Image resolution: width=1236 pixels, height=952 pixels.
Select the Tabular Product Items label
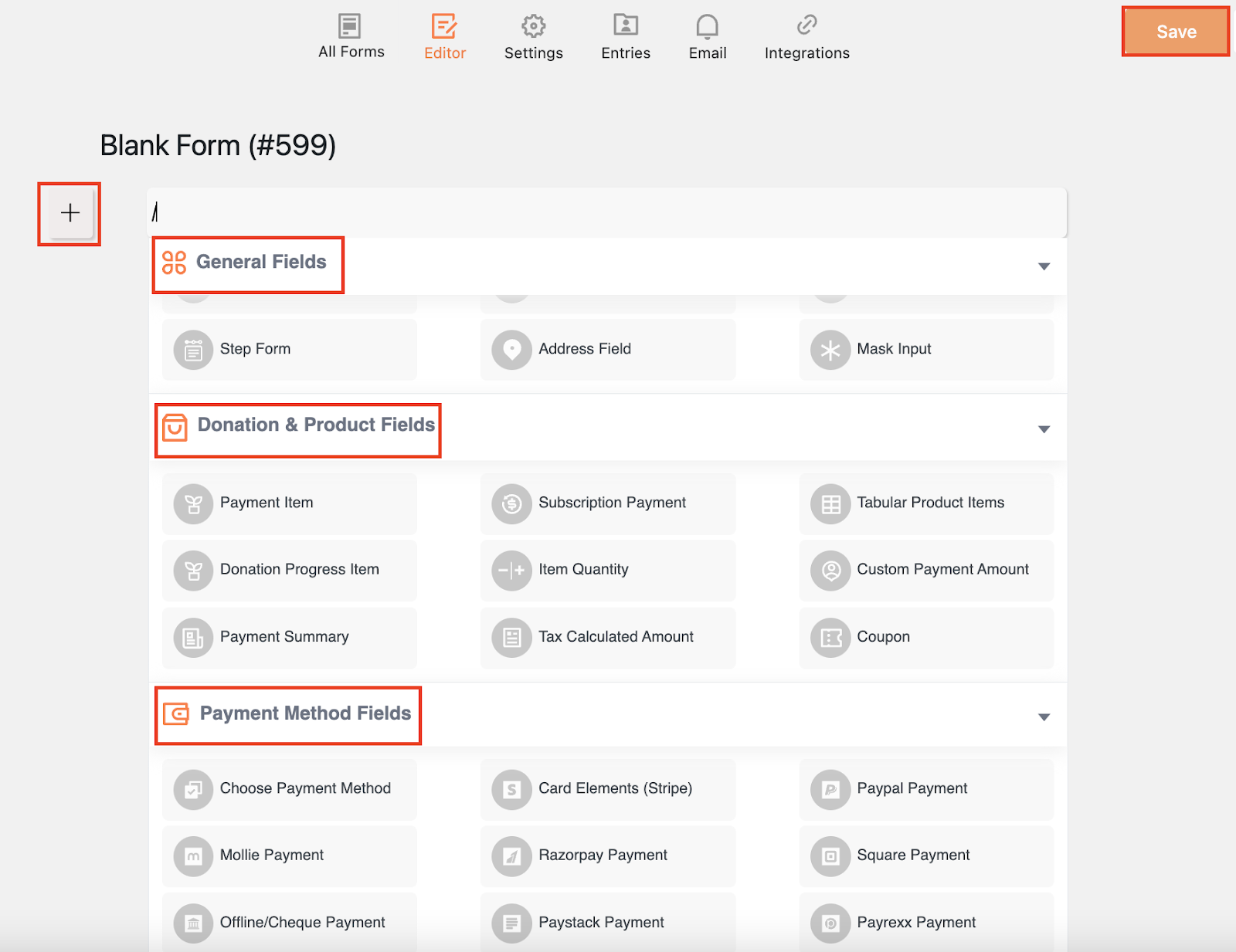click(930, 503)
